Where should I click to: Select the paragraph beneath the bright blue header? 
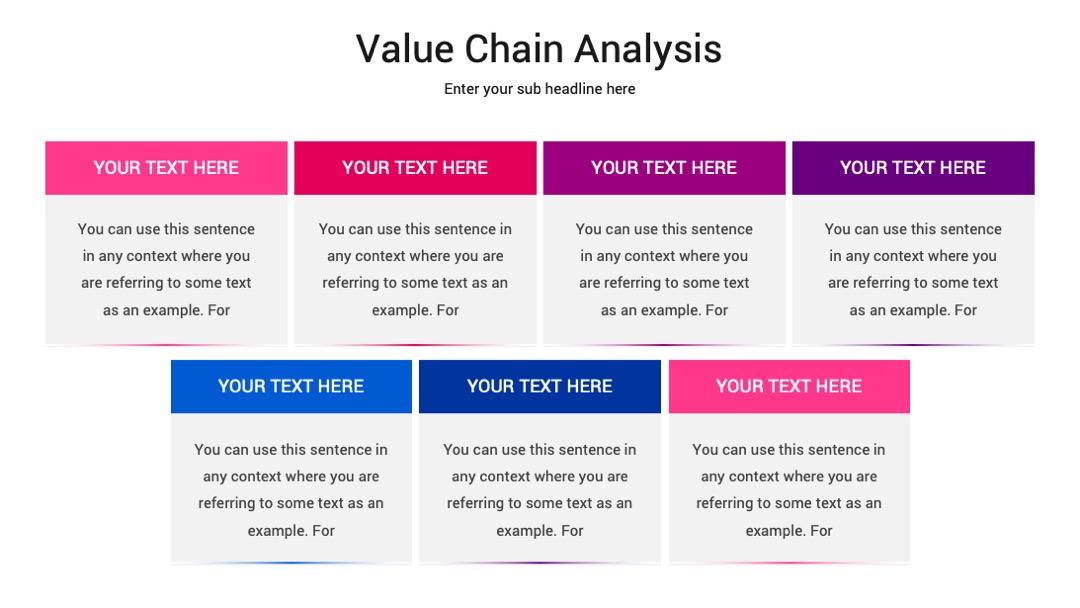291,490
